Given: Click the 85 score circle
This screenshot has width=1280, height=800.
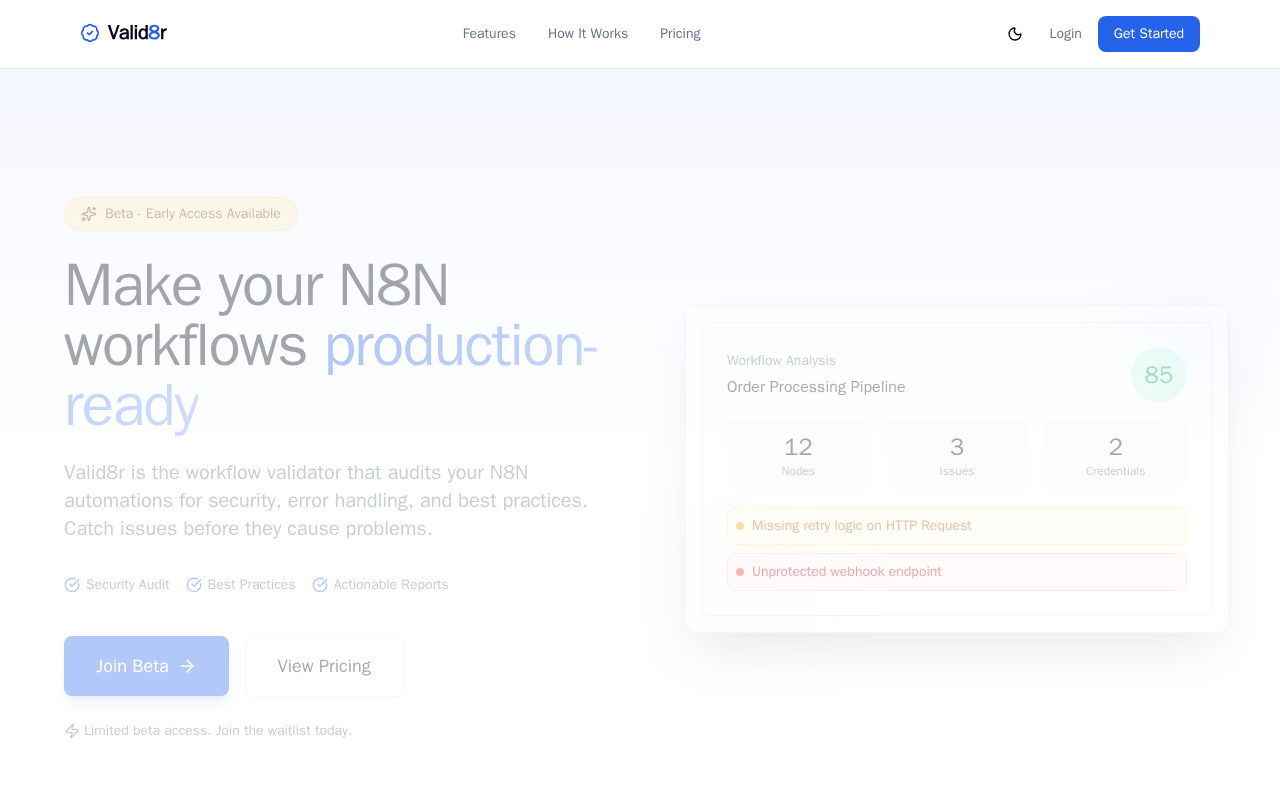Looking at the screenshot, I should [1159, 375].
